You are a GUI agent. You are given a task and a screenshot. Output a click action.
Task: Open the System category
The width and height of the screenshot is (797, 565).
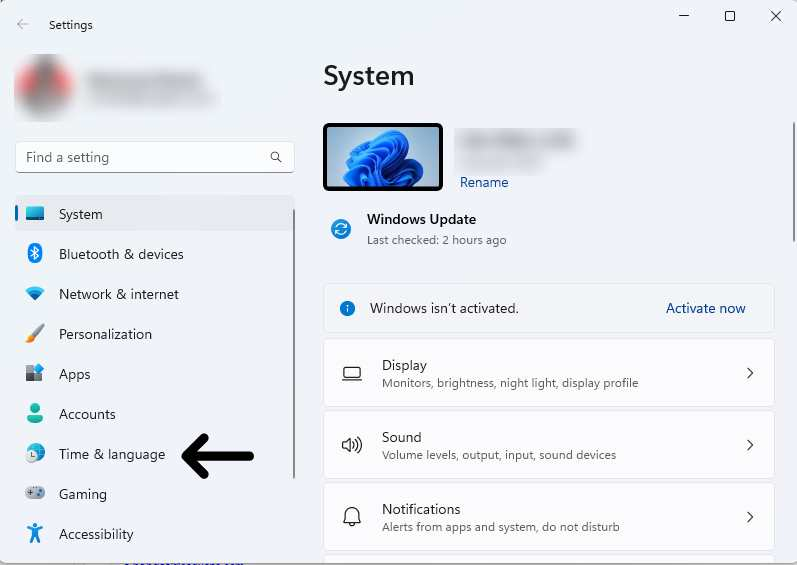pyautogui.click(x=155, y=214)
